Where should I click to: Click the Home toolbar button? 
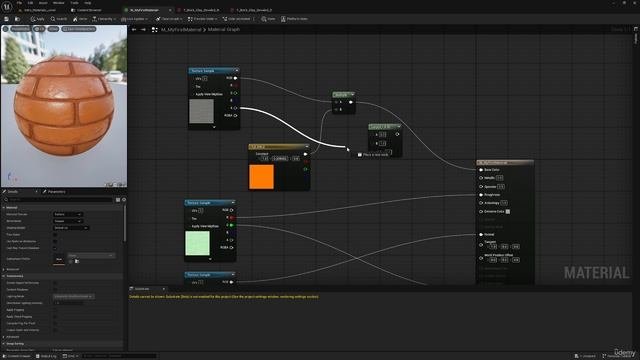pos(80,19)
